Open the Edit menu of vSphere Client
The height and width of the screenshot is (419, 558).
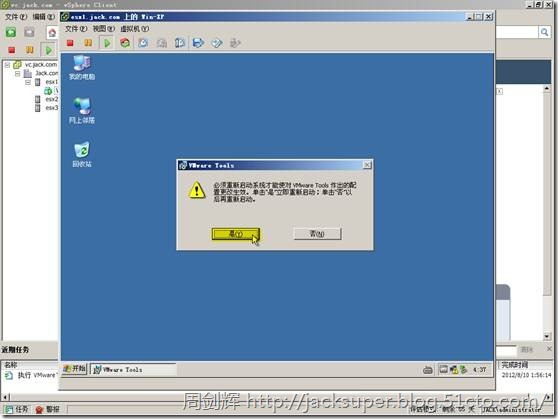tap(43, 17)
